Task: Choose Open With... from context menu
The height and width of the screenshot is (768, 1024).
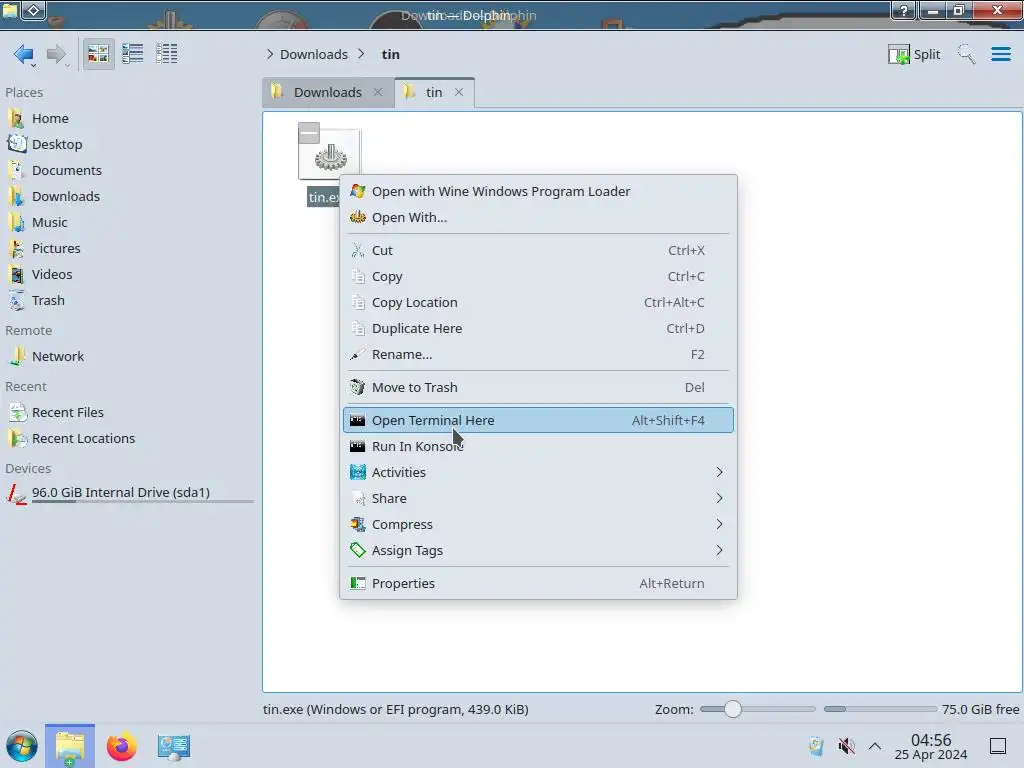Action: click(538, 217)
